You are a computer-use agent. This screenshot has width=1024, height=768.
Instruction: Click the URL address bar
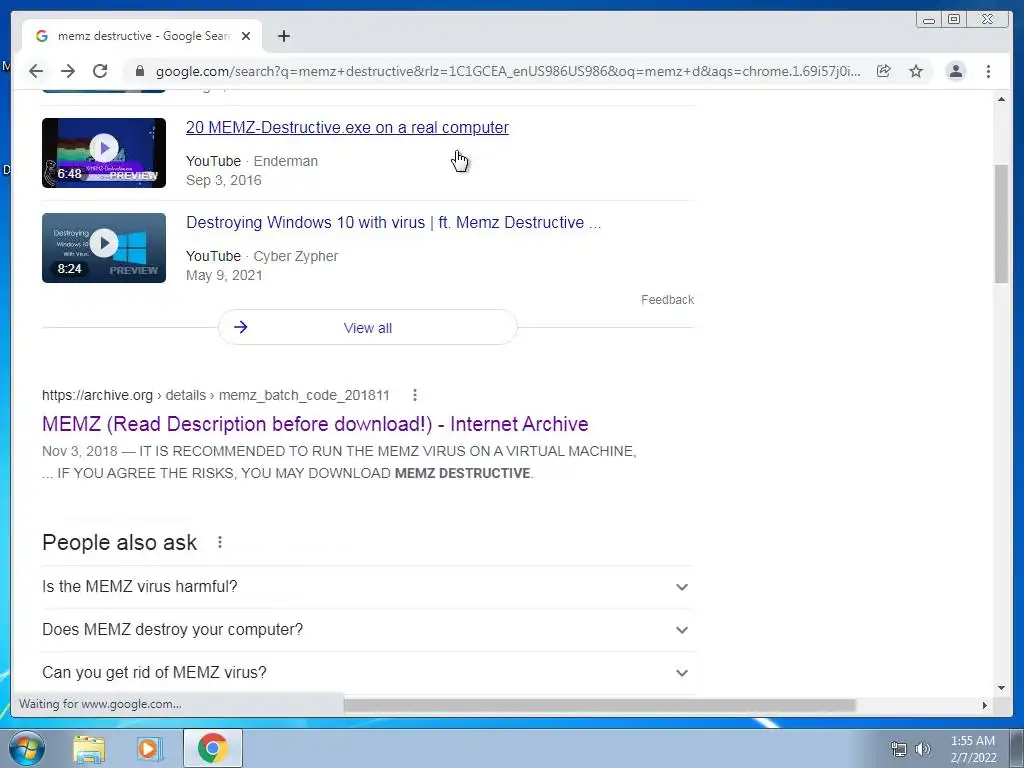[507, 71]
